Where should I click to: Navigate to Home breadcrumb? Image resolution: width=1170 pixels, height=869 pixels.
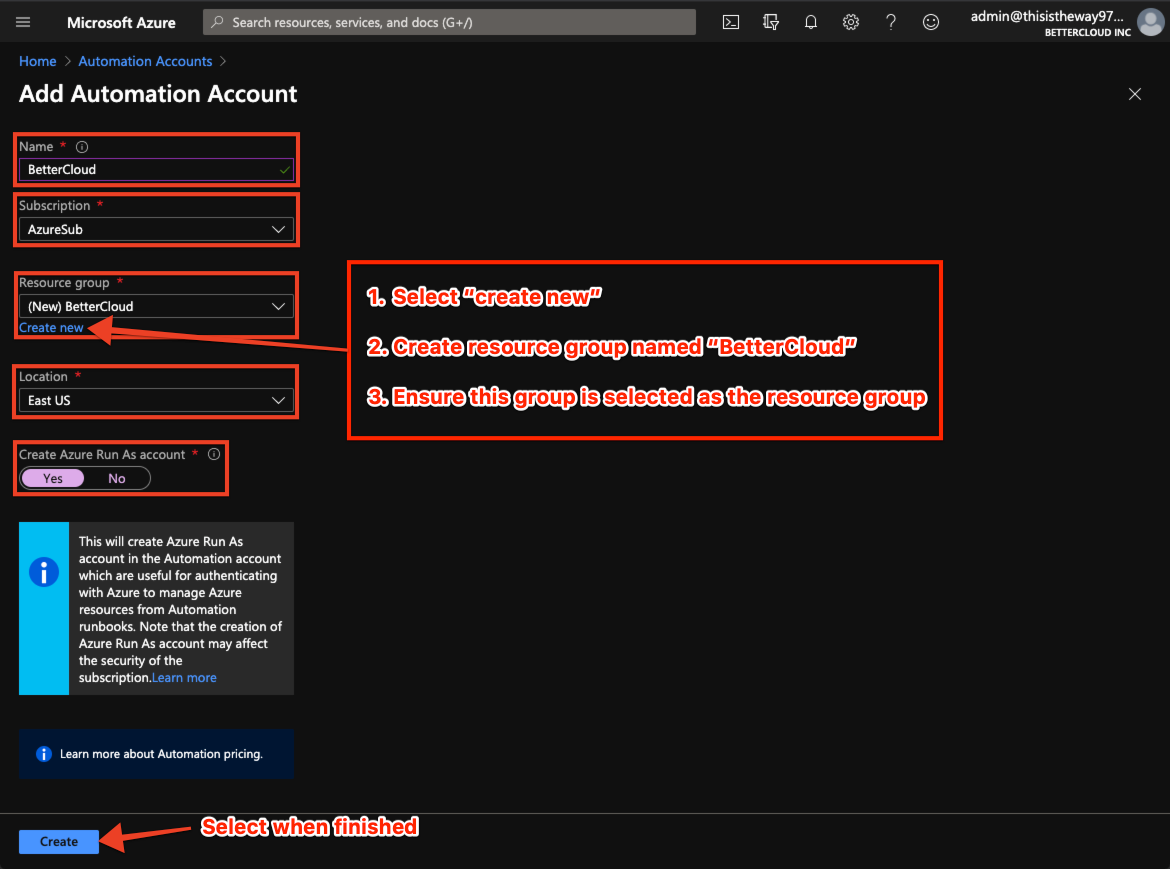[x=37, y=61]
